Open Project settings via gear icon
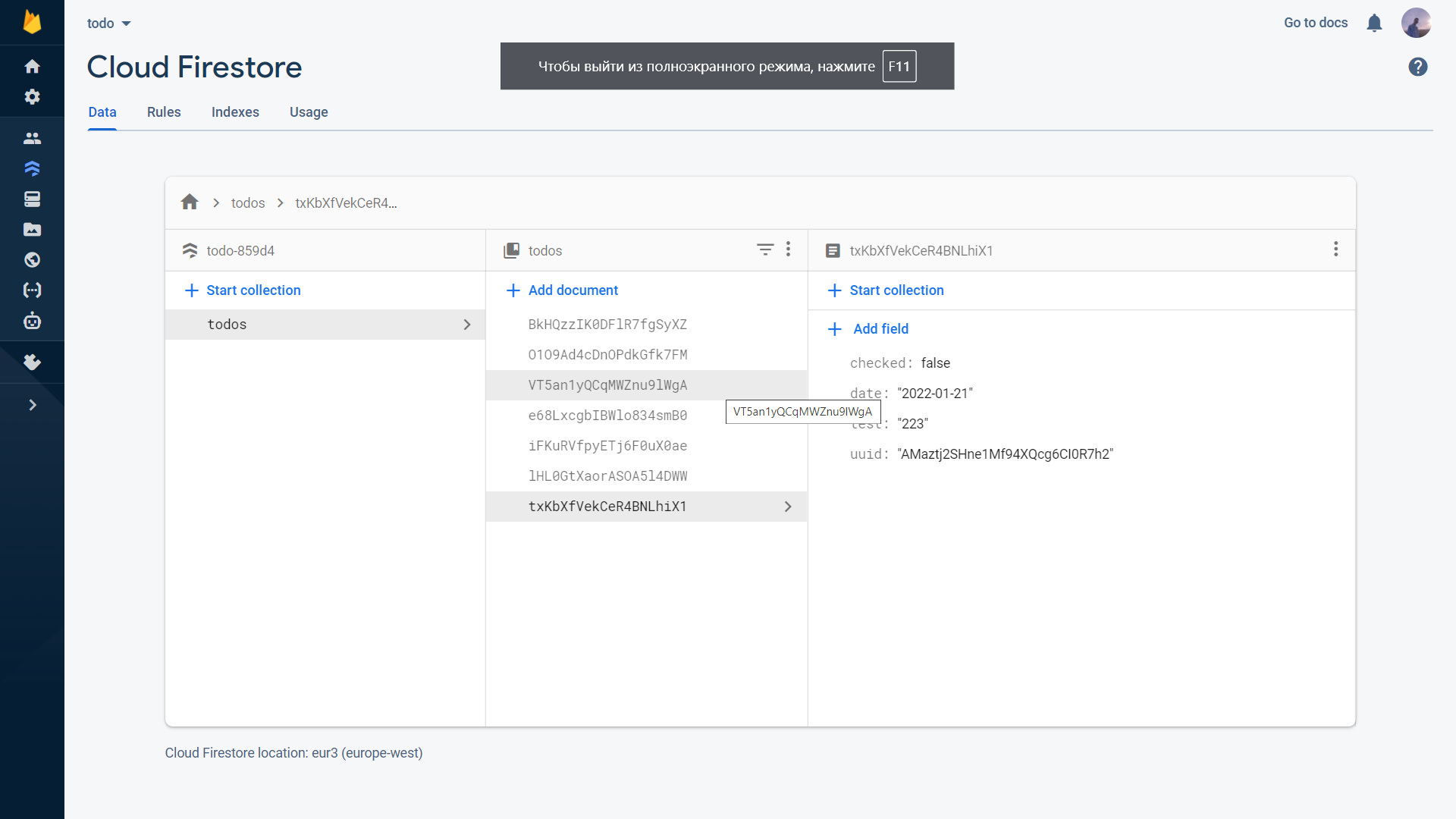Image resolution: width=1456 pixels, height=819 pixels. click(32, 96)
